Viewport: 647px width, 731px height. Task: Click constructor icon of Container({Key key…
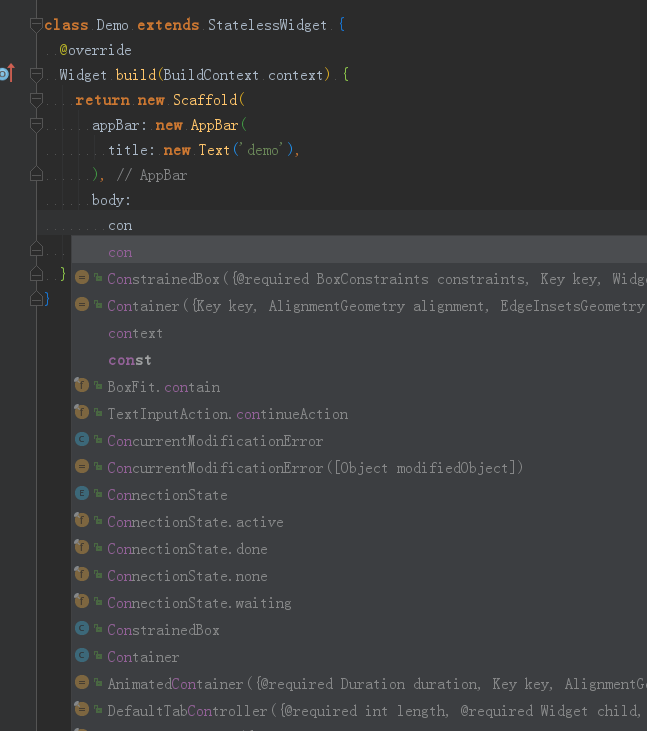pos(82,304)
